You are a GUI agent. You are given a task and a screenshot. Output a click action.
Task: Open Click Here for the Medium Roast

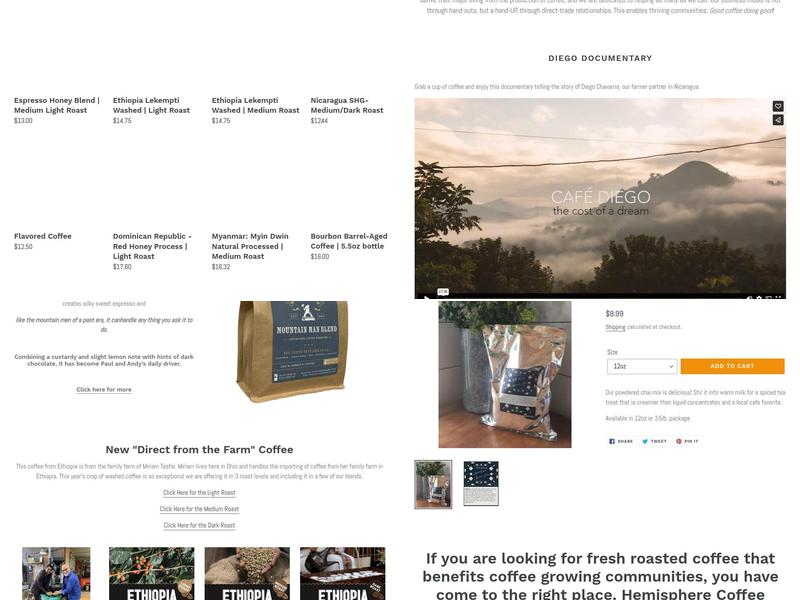point(199,509)
